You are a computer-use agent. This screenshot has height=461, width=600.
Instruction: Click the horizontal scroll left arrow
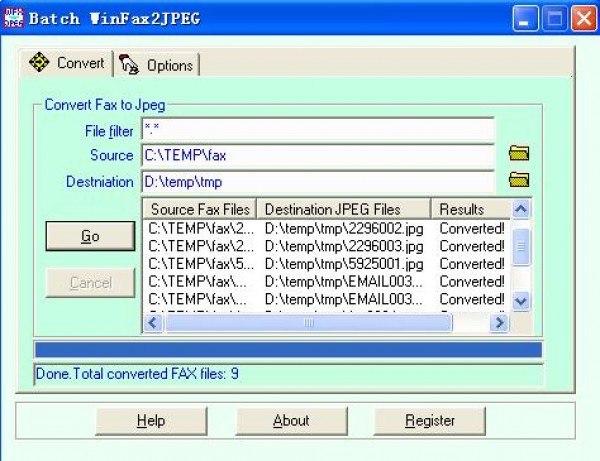pos(153,323)
